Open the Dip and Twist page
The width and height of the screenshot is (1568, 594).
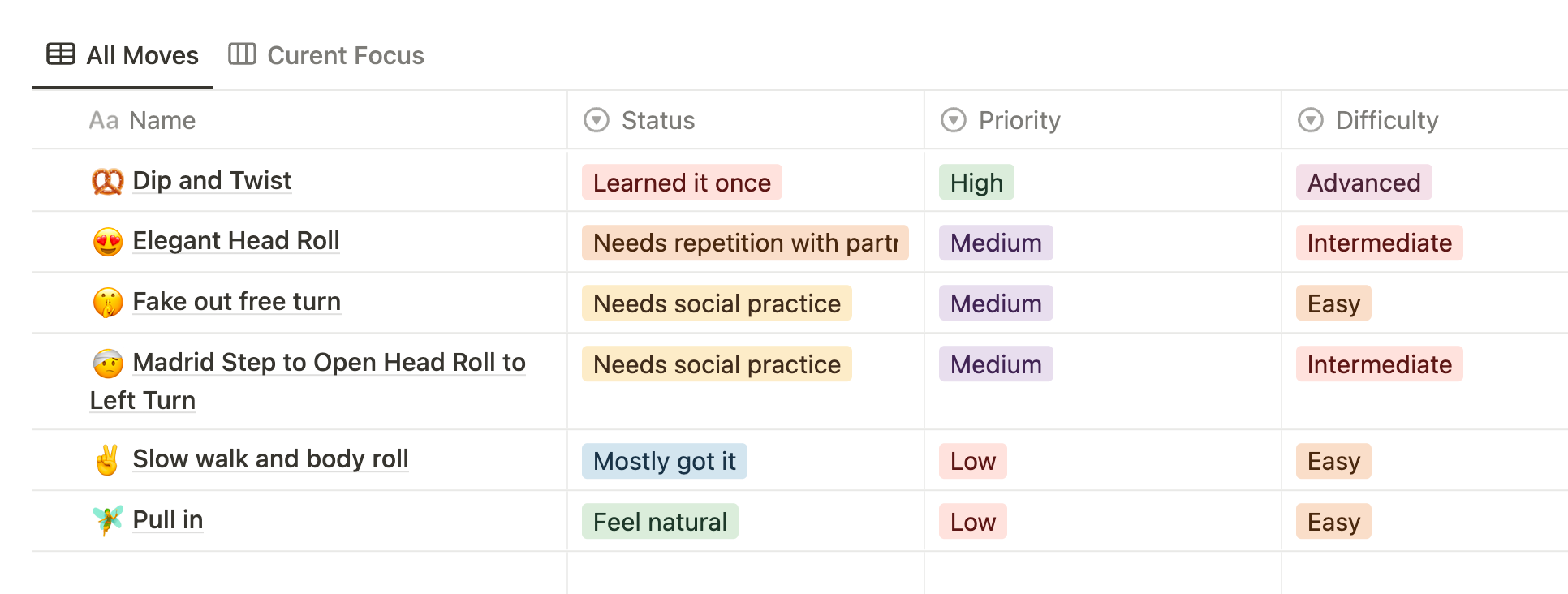212,180
